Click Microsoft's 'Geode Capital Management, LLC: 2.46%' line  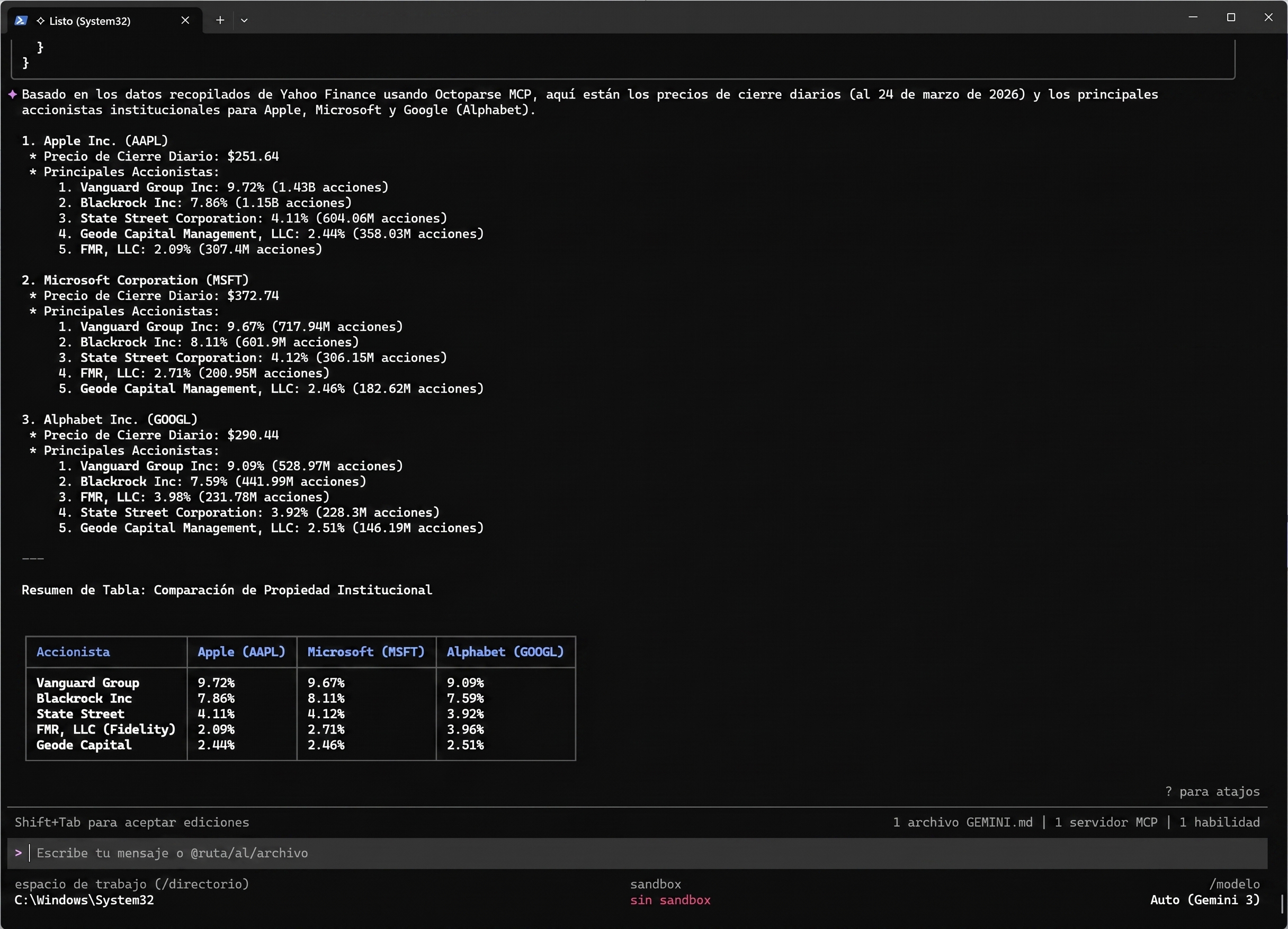tap(271, 389)
